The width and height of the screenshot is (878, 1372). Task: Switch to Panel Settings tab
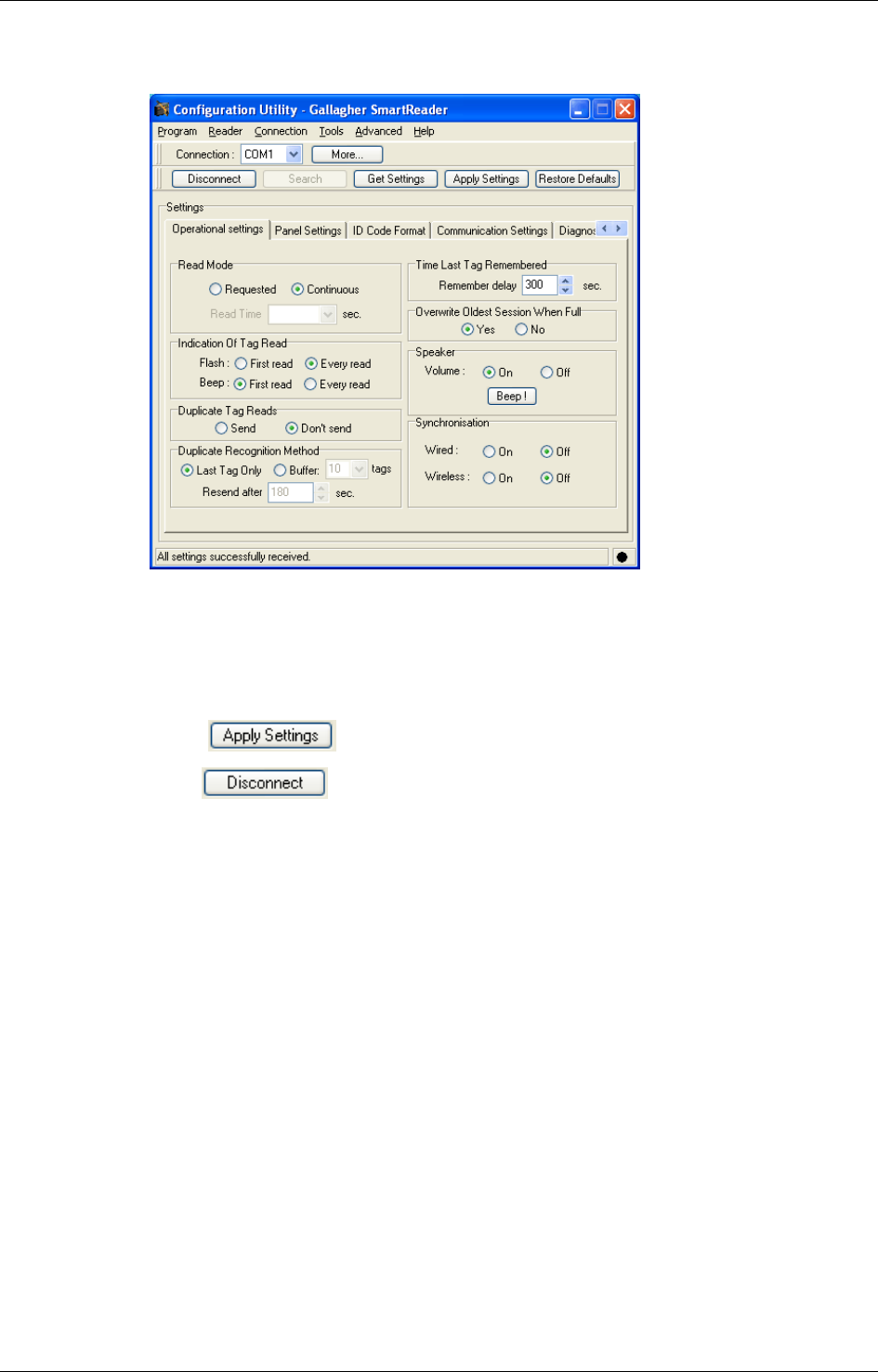click(308, 231)
